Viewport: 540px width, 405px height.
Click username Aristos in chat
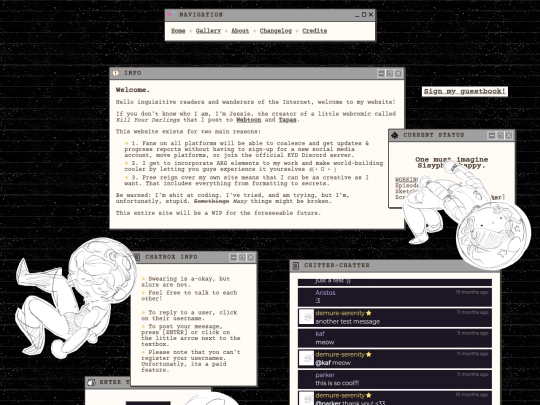tap(325, 292)
